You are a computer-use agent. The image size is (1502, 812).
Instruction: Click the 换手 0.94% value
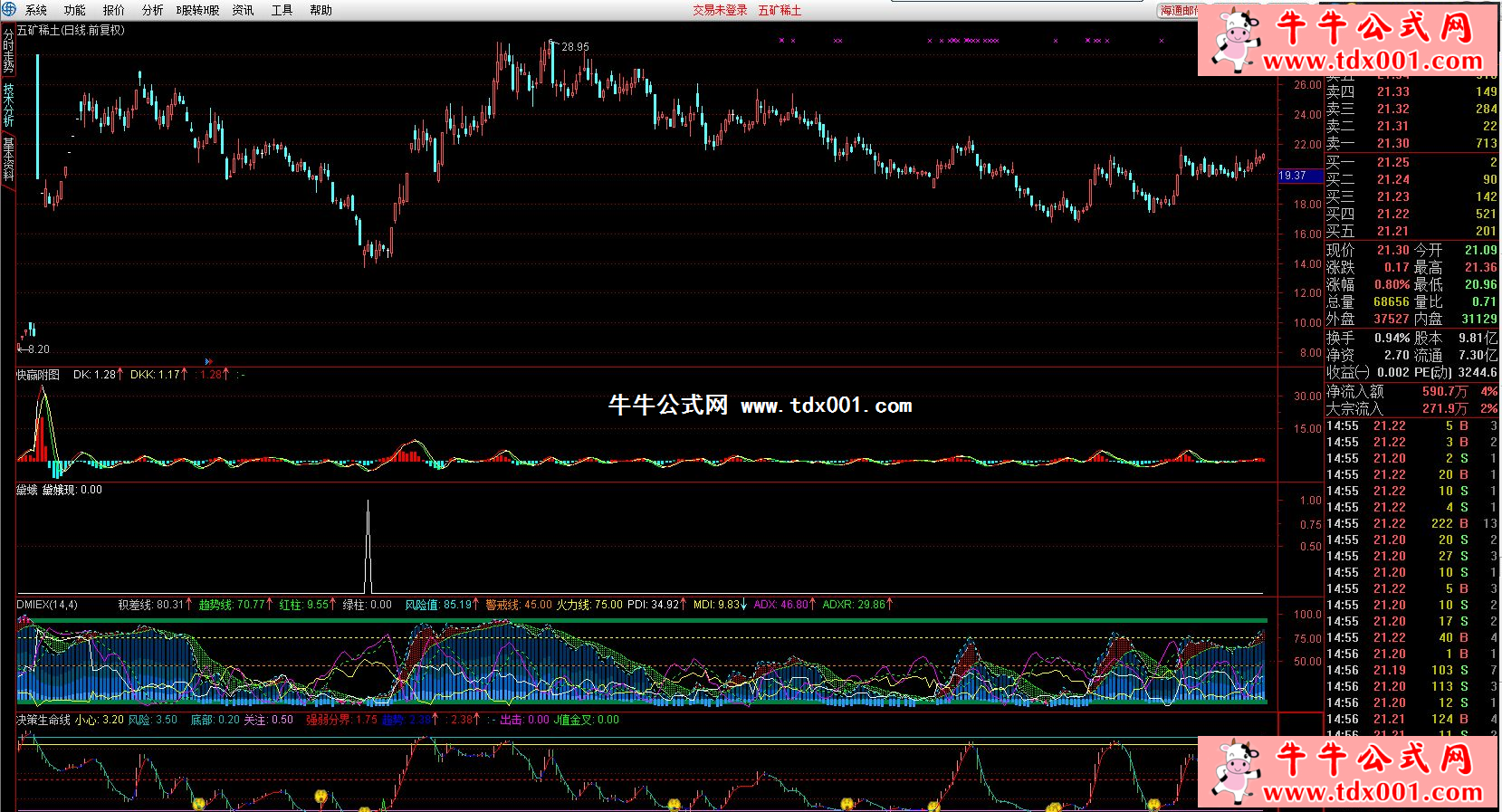click(x=1392, y=338)
